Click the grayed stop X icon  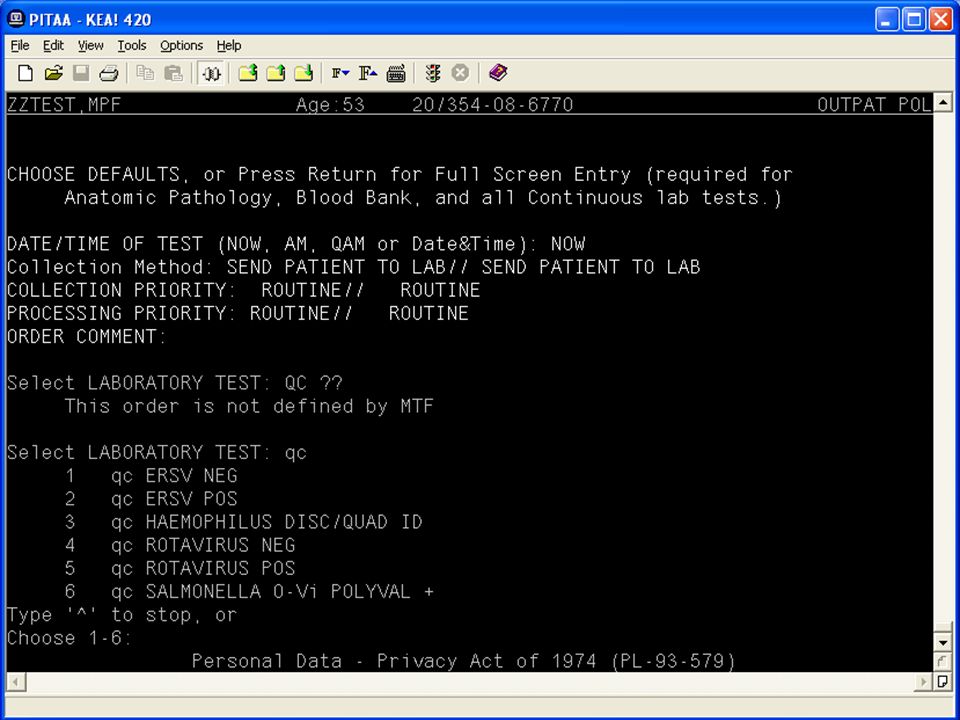[x=460, y=73]
